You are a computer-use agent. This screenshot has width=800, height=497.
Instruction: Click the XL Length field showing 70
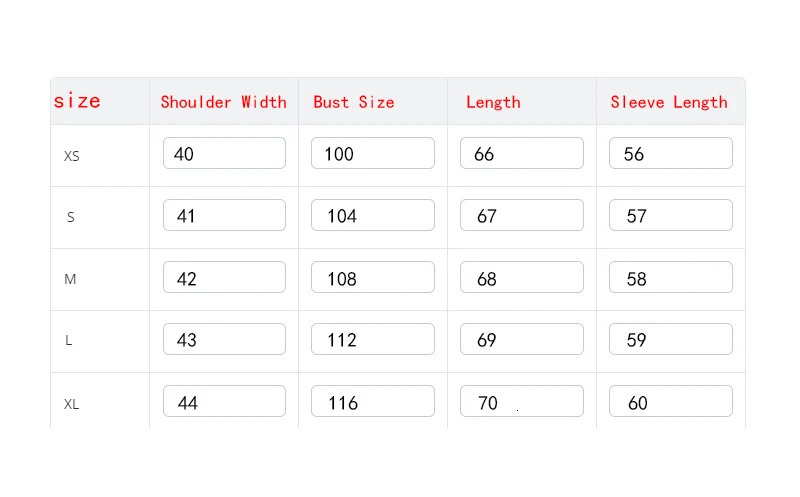coord(522,401)
